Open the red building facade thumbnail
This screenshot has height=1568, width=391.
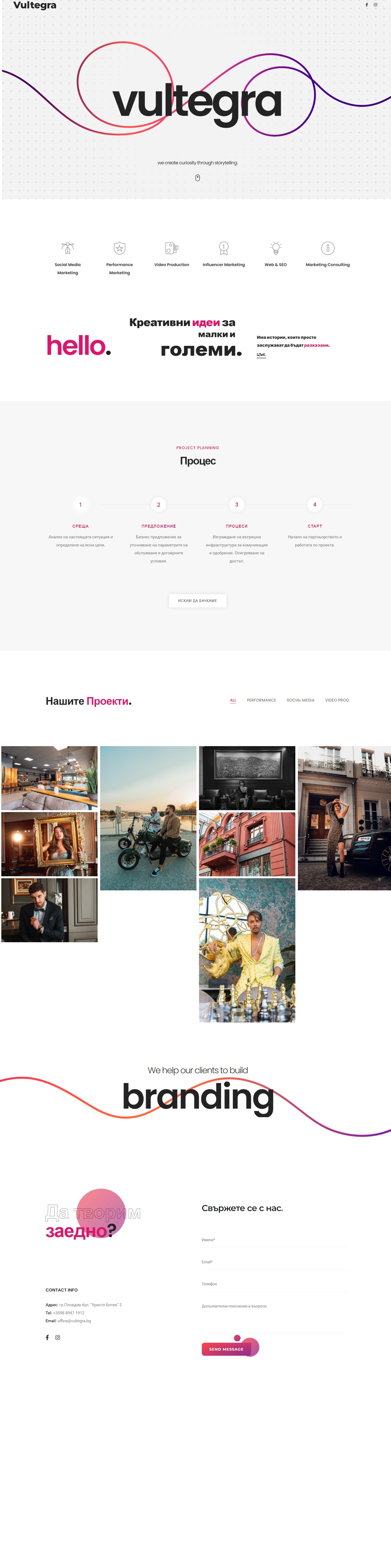click(247, 844)
